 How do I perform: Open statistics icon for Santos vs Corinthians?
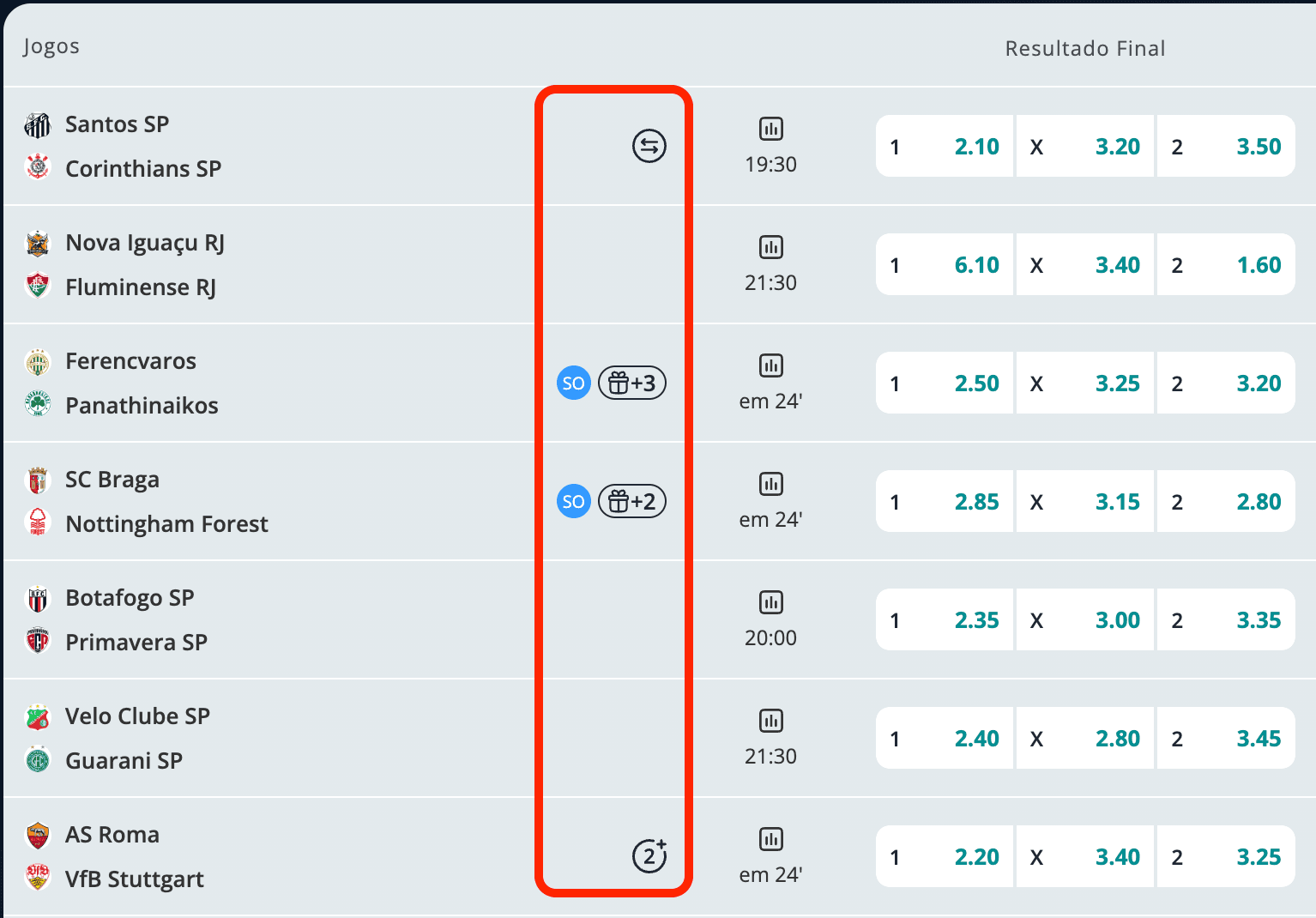pos(770,129)
